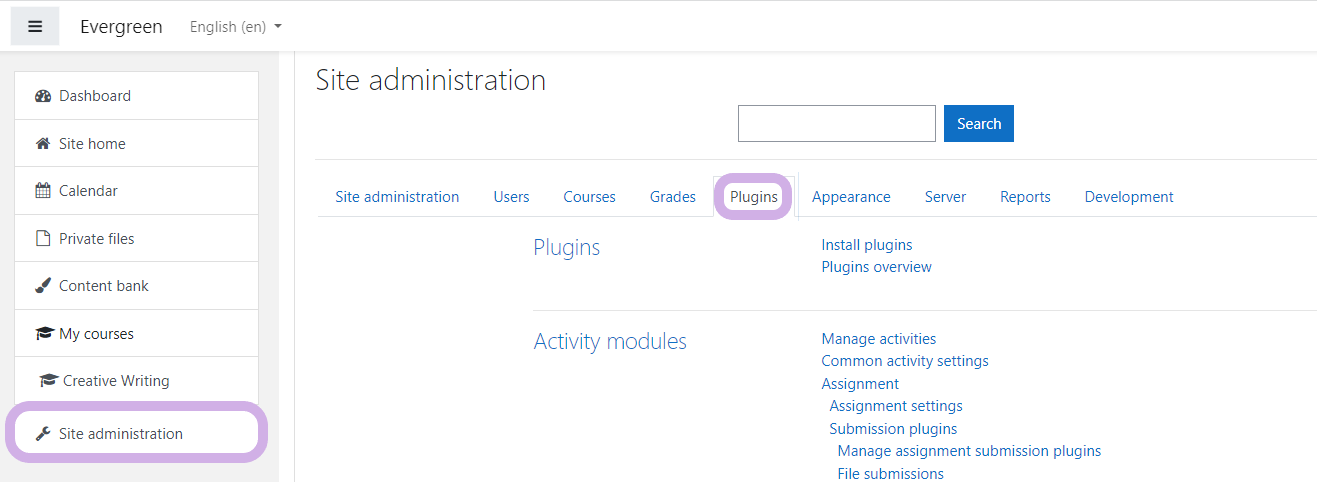The height and width of the screenshot is (482, 1317).
Task: Click the Creative Writing course cap icon
Action: click(x=48, y=381)
